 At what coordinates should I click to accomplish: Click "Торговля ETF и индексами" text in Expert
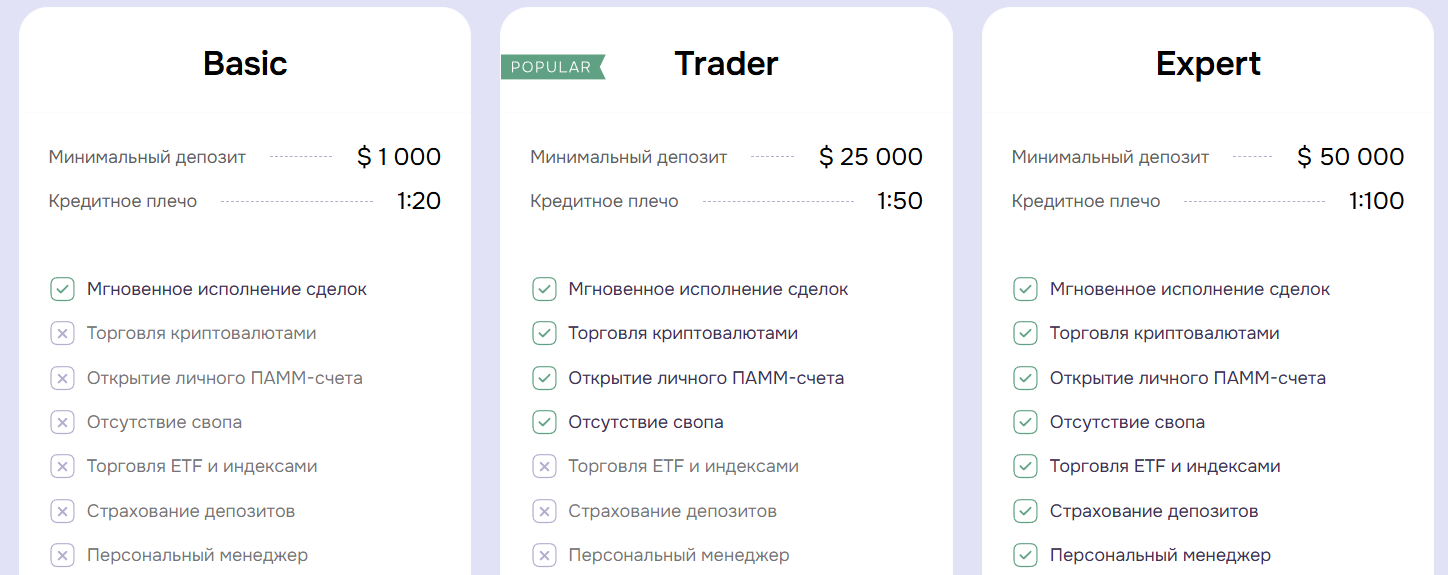pyautogui.click(x=1165, y=466)
